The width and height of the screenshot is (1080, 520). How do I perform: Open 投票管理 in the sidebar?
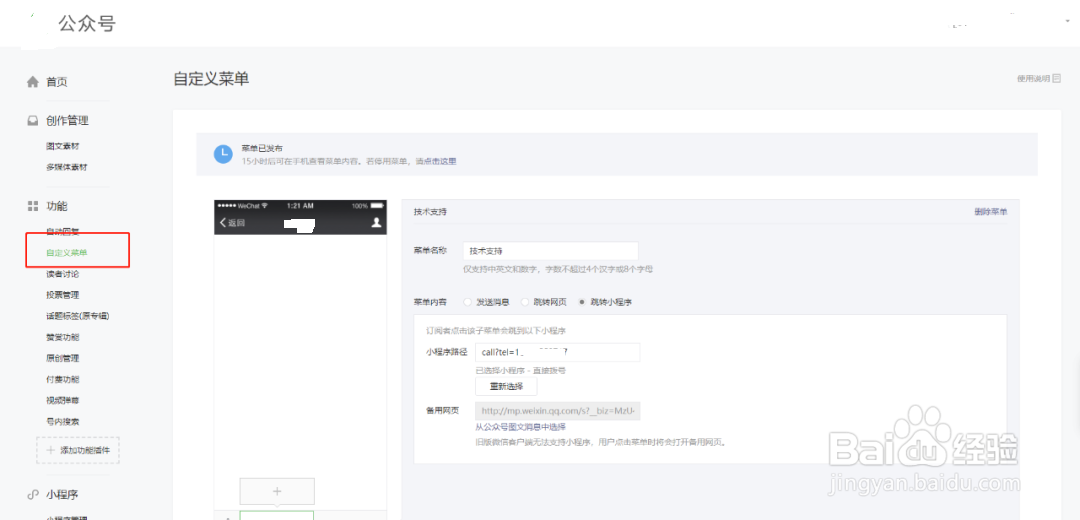point(62,295)
